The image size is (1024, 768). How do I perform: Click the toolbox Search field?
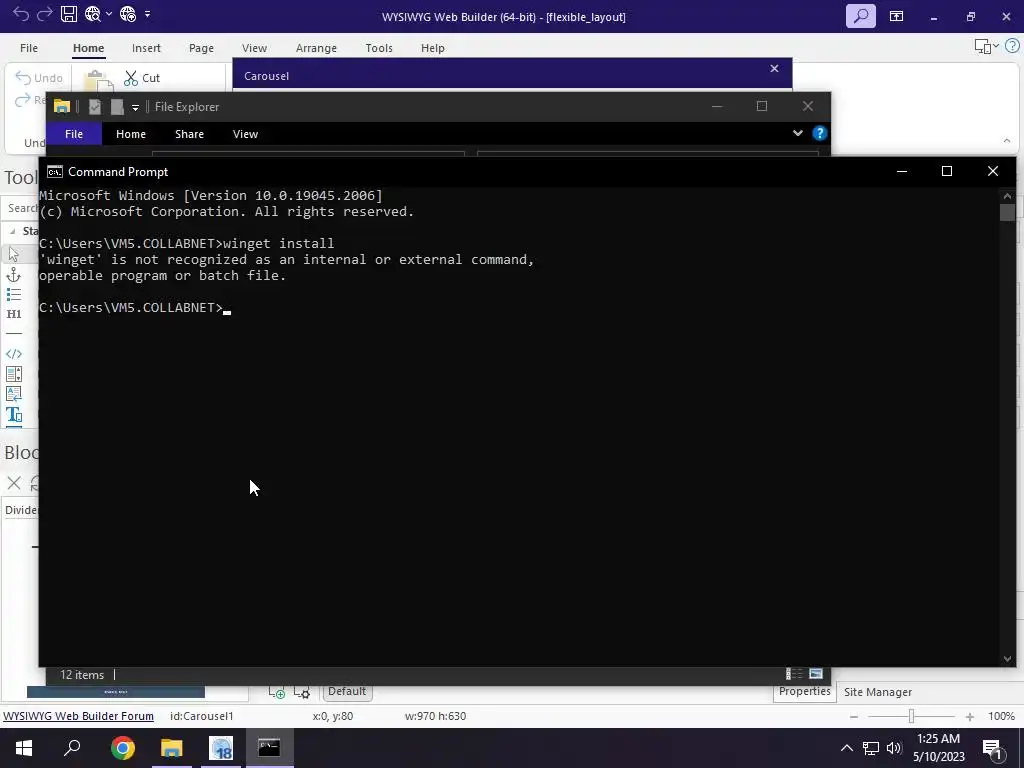point(20,208)
